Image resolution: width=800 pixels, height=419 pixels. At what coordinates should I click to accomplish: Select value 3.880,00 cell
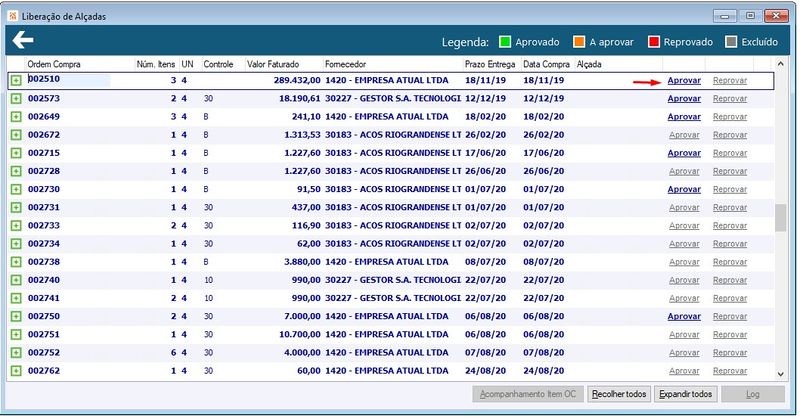click(303, 262)
